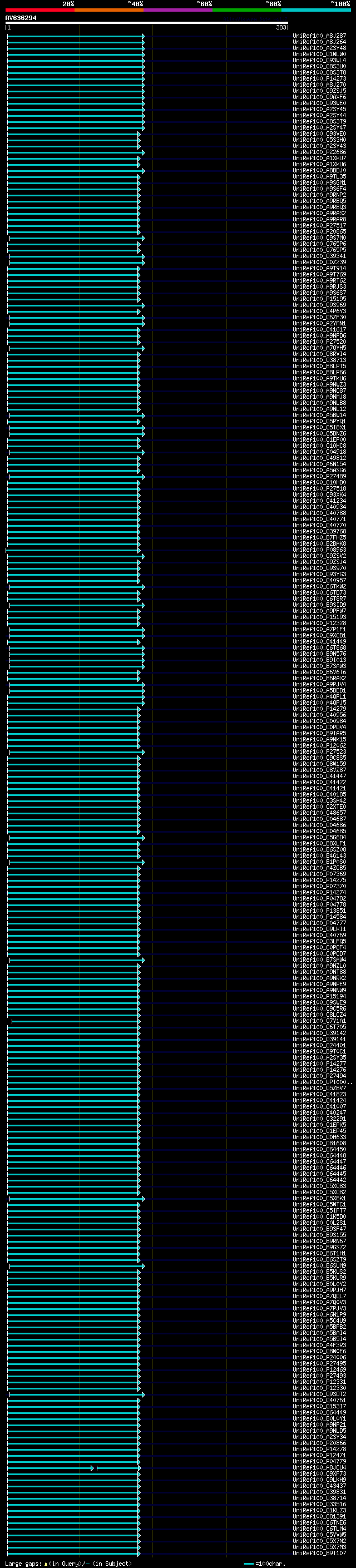
Task: Select the UniRef100_B6RAX2 label
Action: (319, 678)
